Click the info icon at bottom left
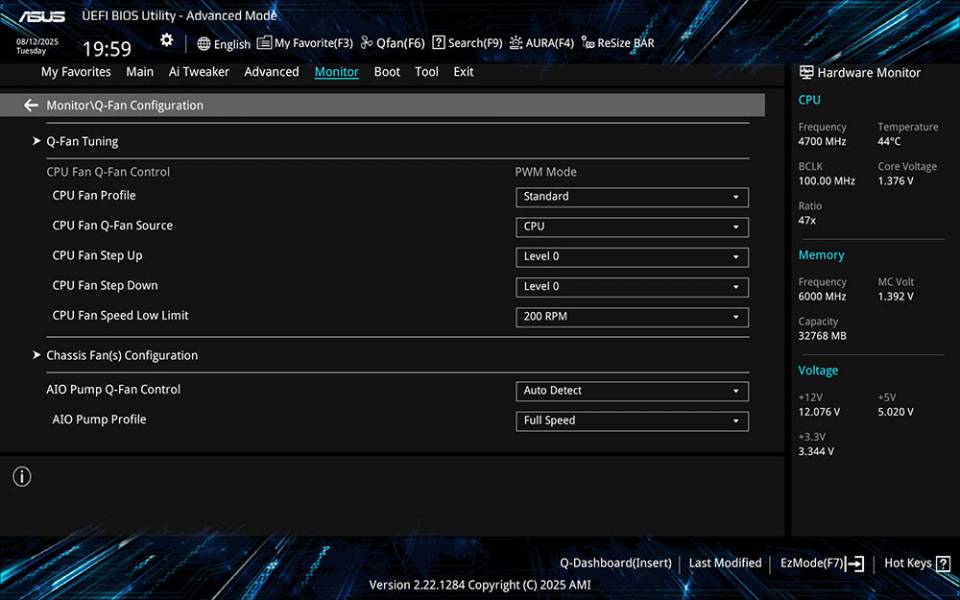The image size is (960, 600). 21,477
